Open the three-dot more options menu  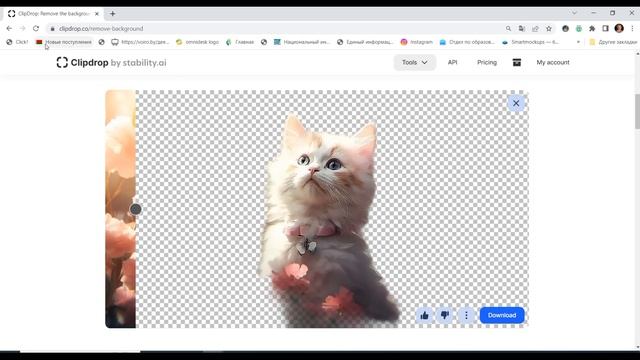[x=466, y=315]
